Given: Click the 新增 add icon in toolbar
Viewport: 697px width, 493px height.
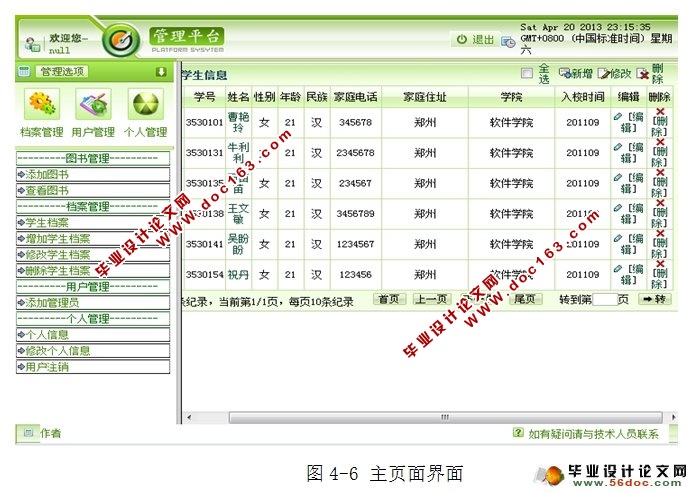Looking at the screenshot, I should 565,74.
